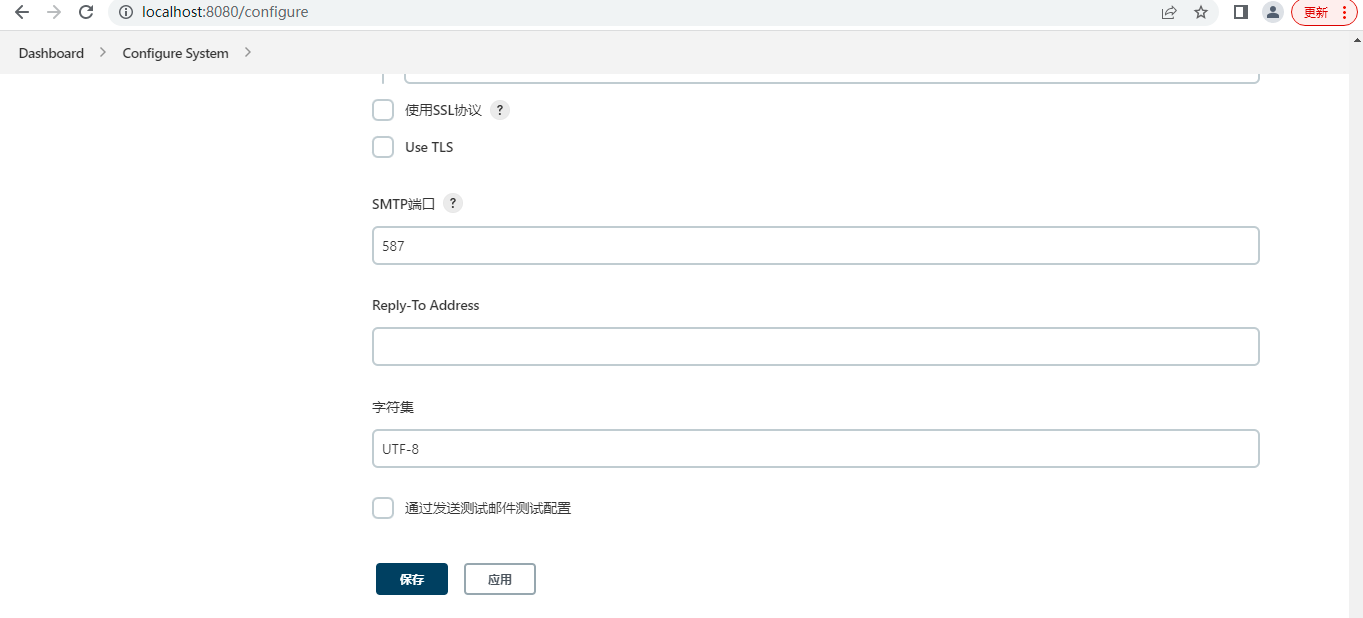The height and width of the screenshot is (618, 1363).
Task: Expand the Dashboard breadcrumb chevron
Action: (102, 52)
